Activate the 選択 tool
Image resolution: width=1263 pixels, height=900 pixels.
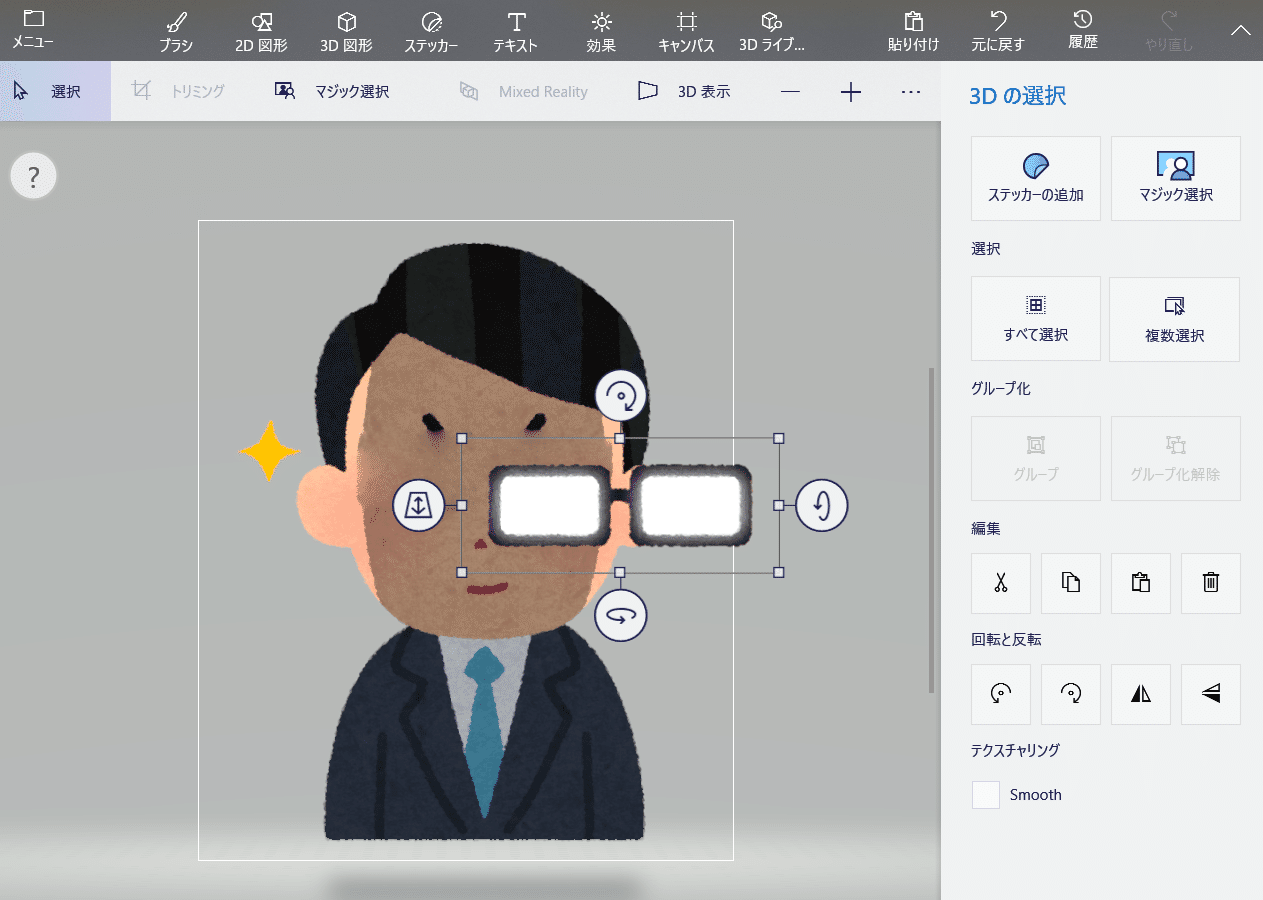(x=55, y=91)
